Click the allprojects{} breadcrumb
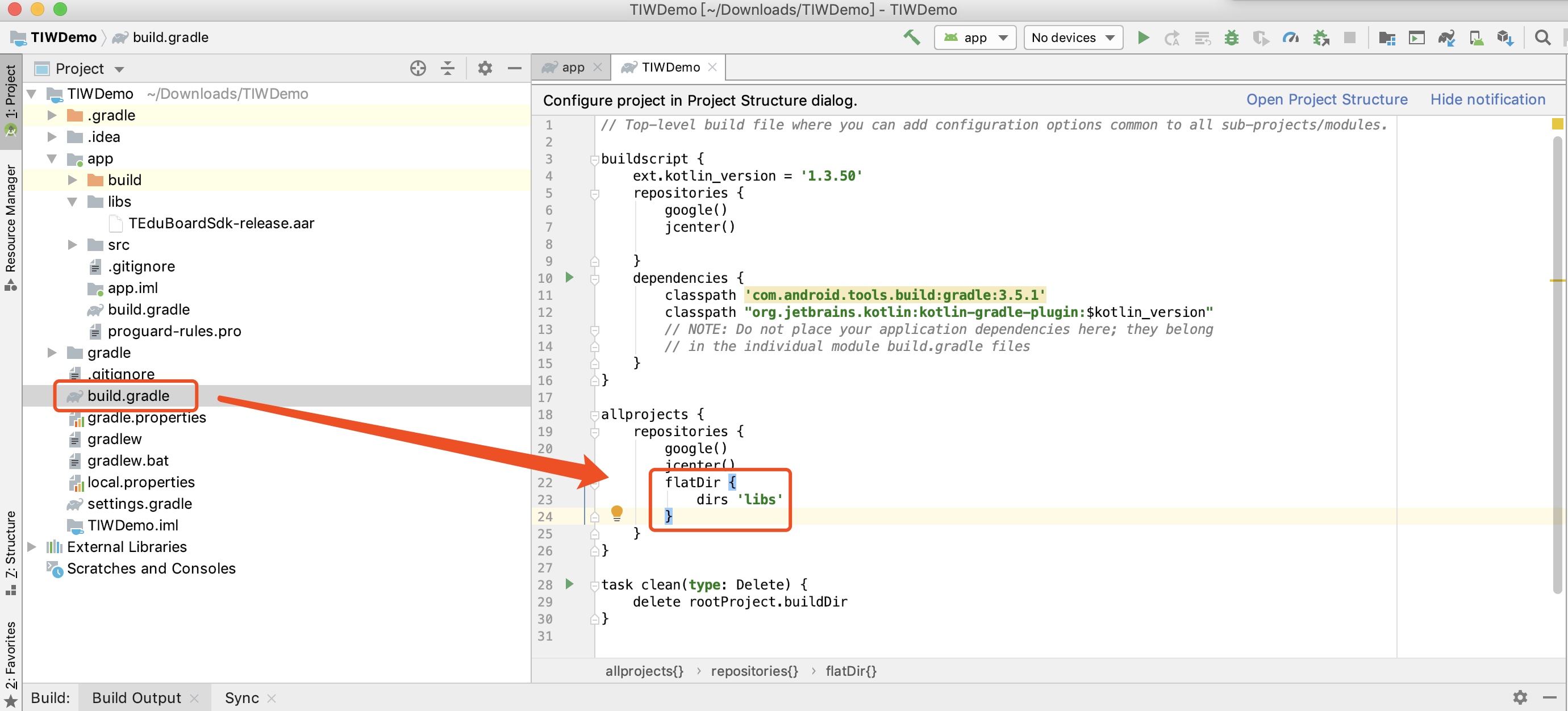1568x711 pixels. coord(644,670)
